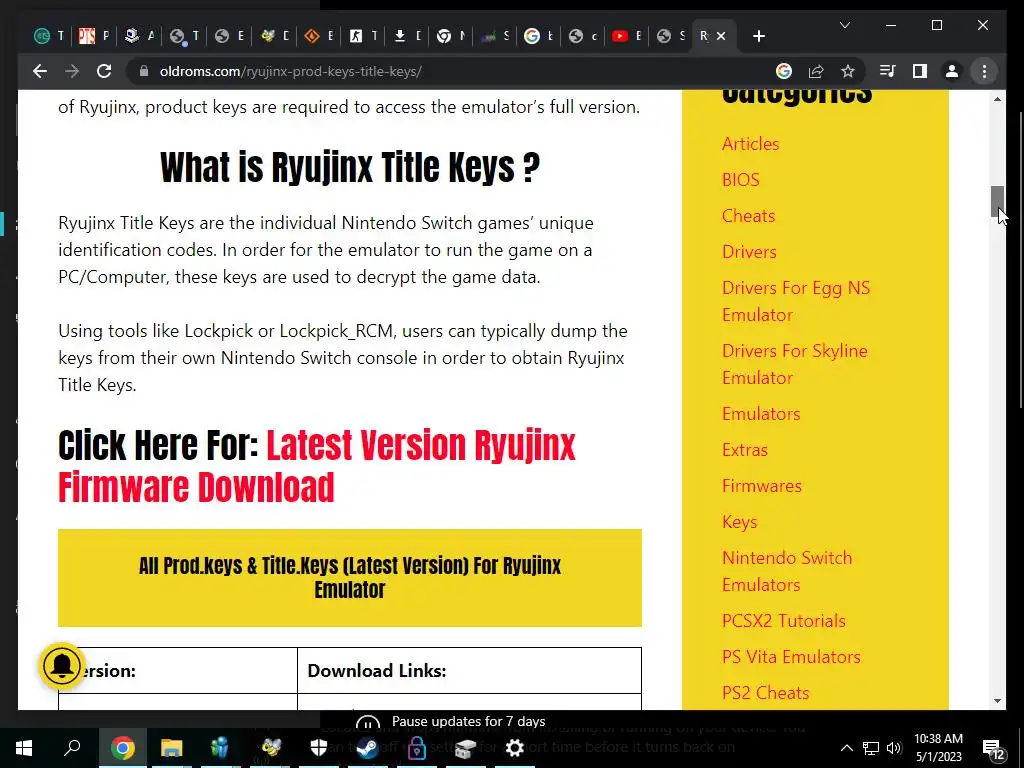The width and height of the screenshot is (1024, 768).
Task: Open the PS2 Cheats category
Action: click(x=765, y=692)
